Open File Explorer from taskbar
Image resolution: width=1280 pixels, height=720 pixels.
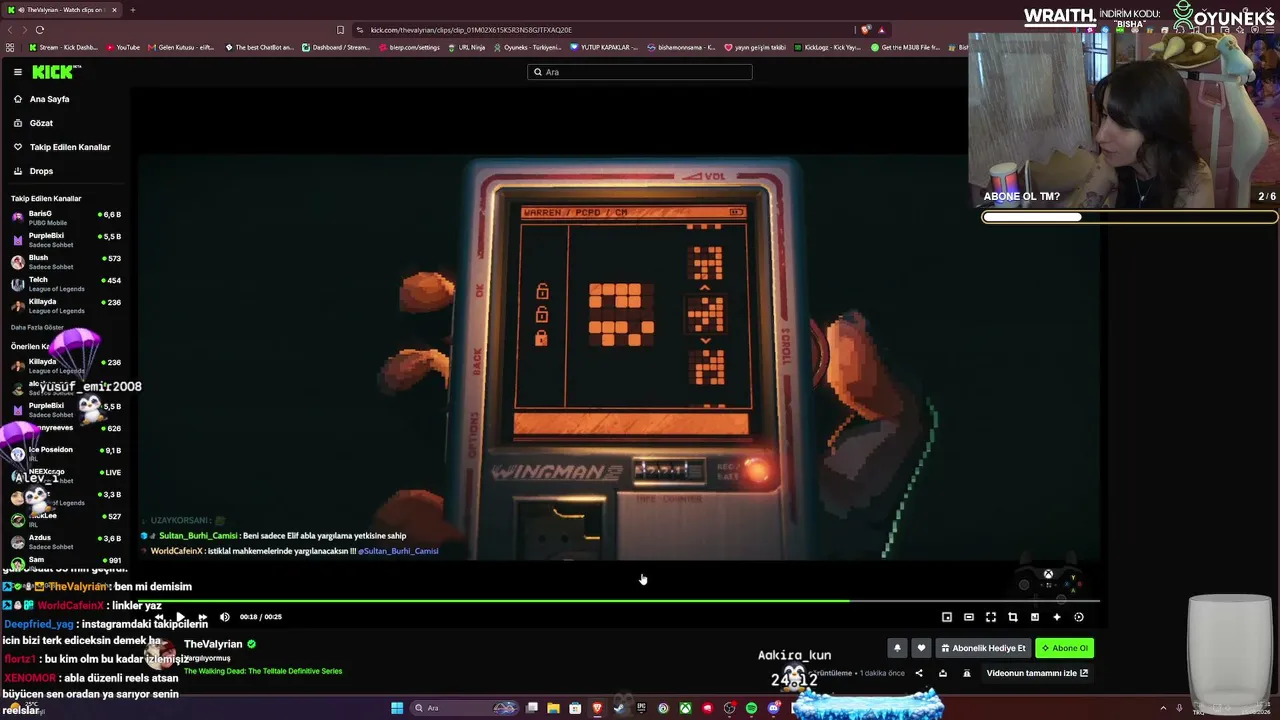[x=553, y=708]
